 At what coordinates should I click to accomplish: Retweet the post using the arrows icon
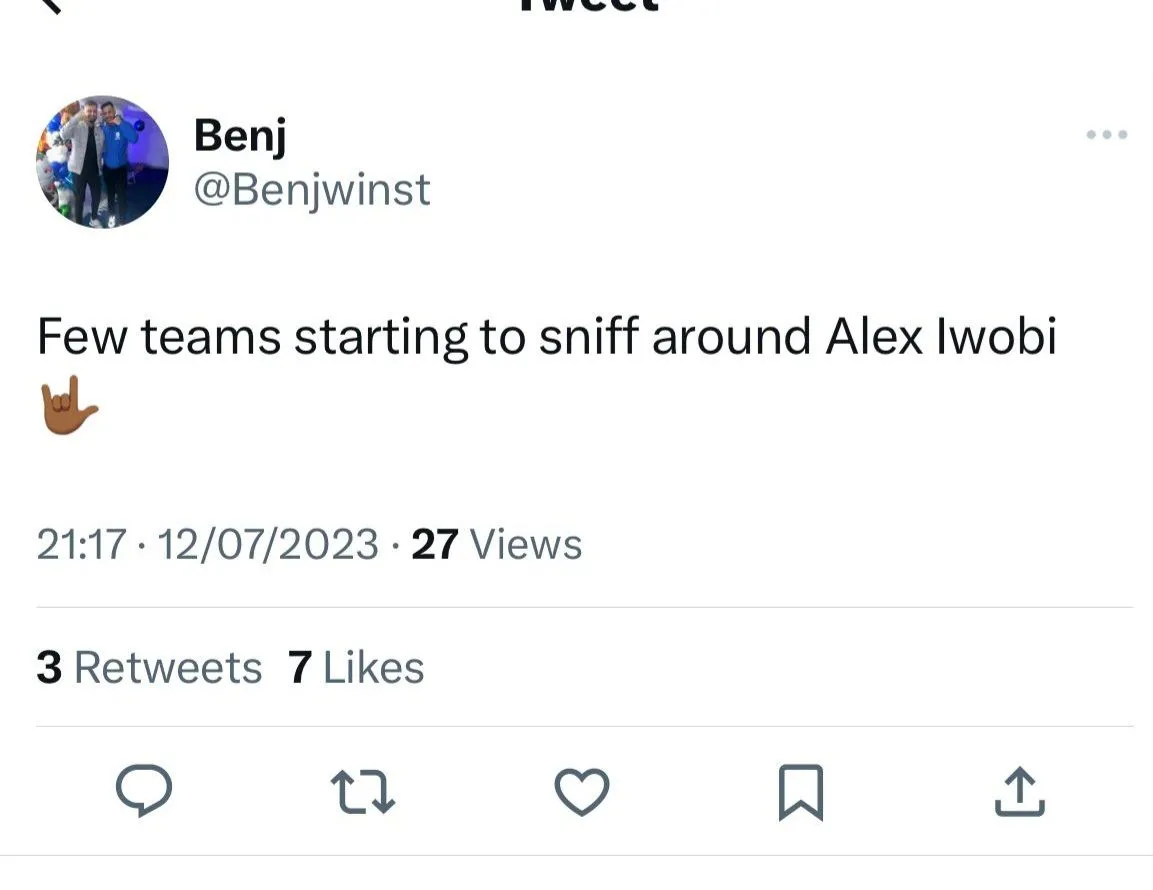pos(363,791)
